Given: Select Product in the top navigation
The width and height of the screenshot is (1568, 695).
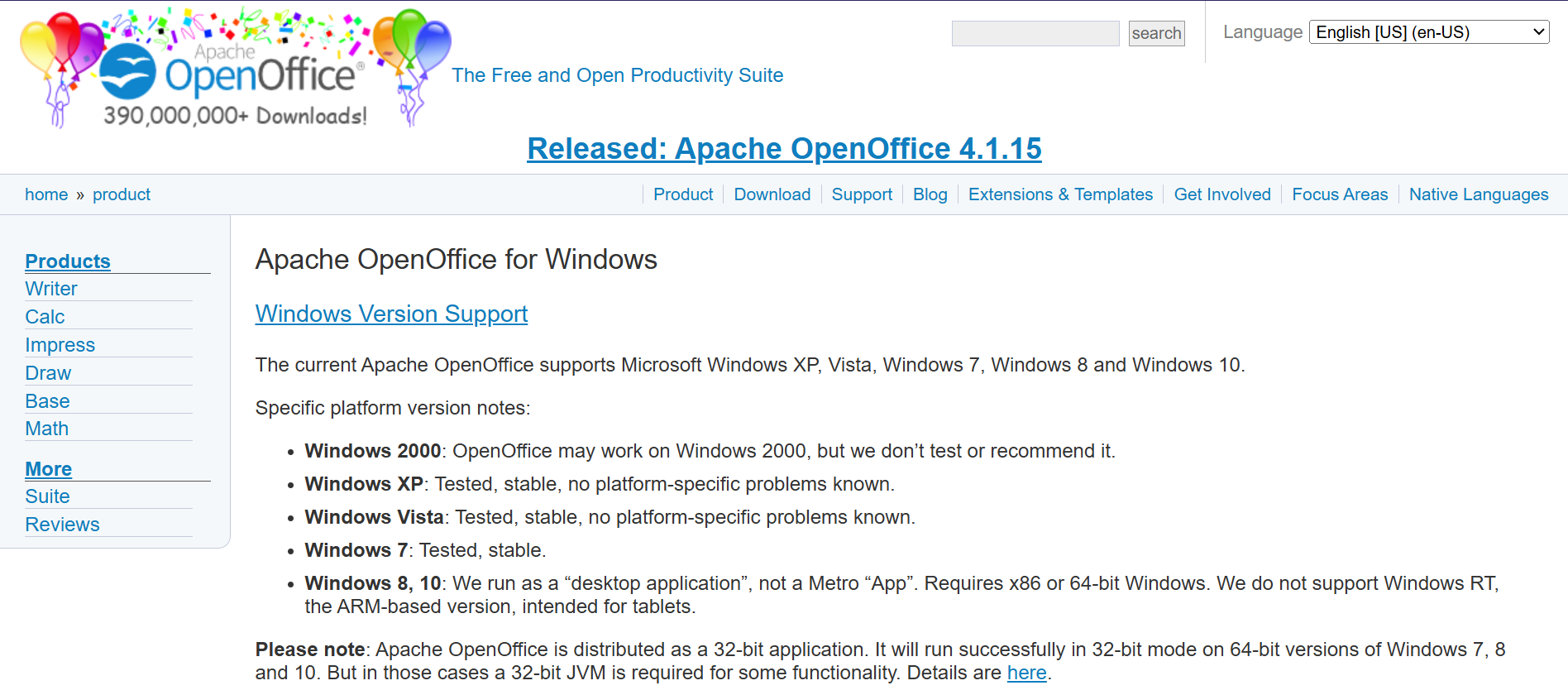Looking at the screenshot, I should click(682, 194).
